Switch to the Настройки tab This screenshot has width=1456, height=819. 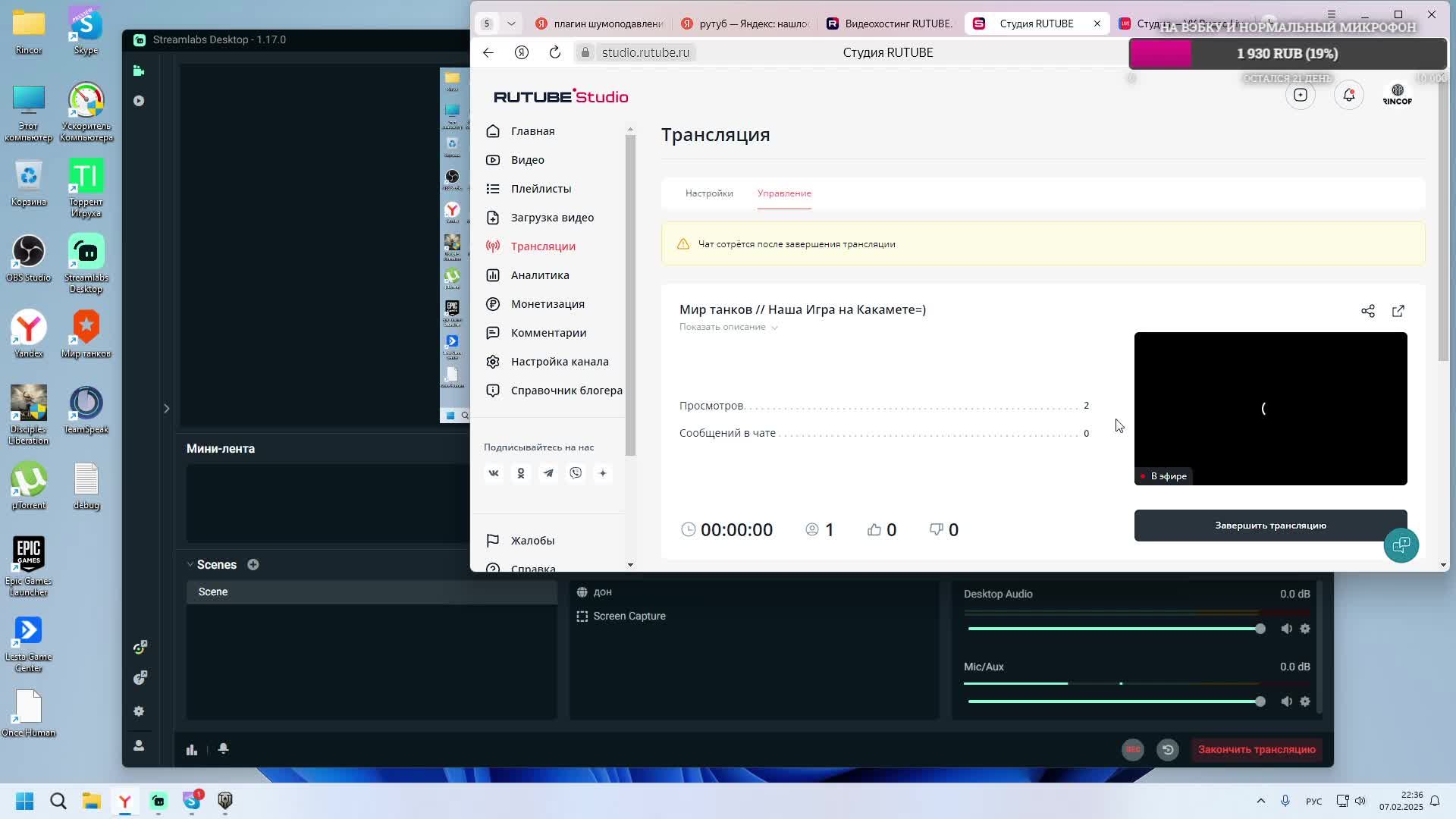coord(709,193)
